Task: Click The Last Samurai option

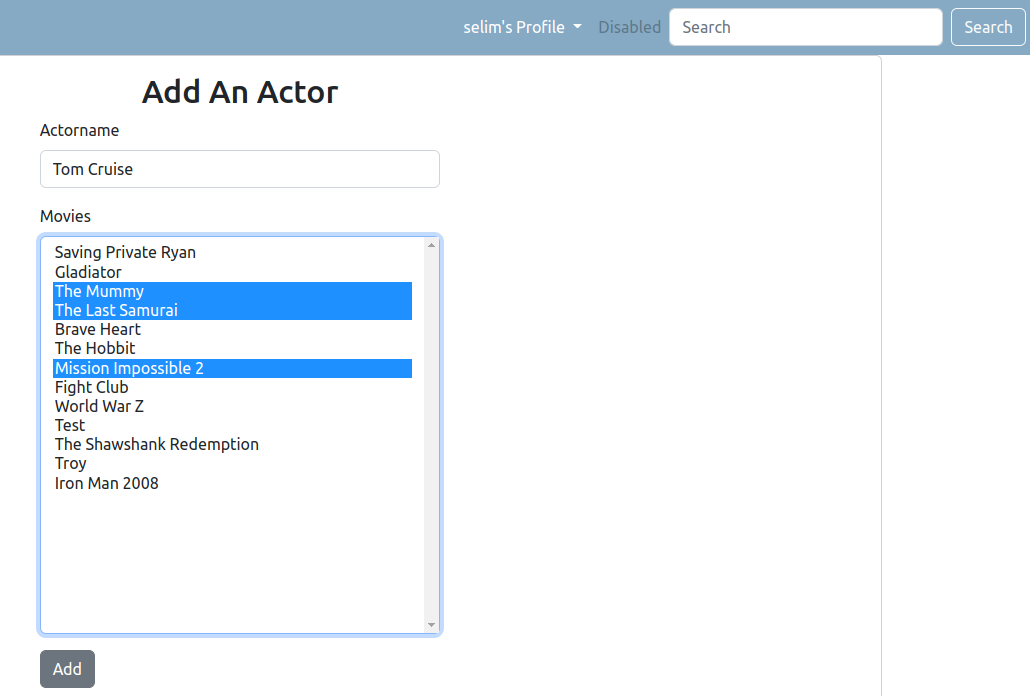Action: pyautogui.click(x=233, y=311)
